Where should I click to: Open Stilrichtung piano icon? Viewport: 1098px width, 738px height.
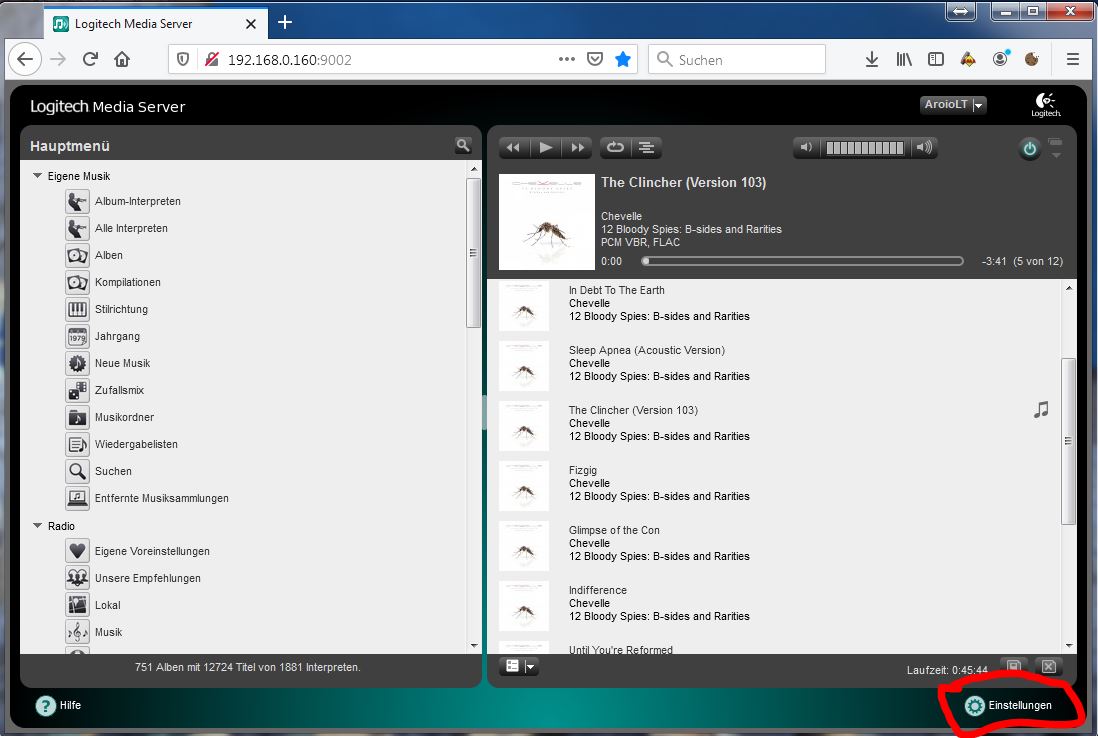point(77,309)
